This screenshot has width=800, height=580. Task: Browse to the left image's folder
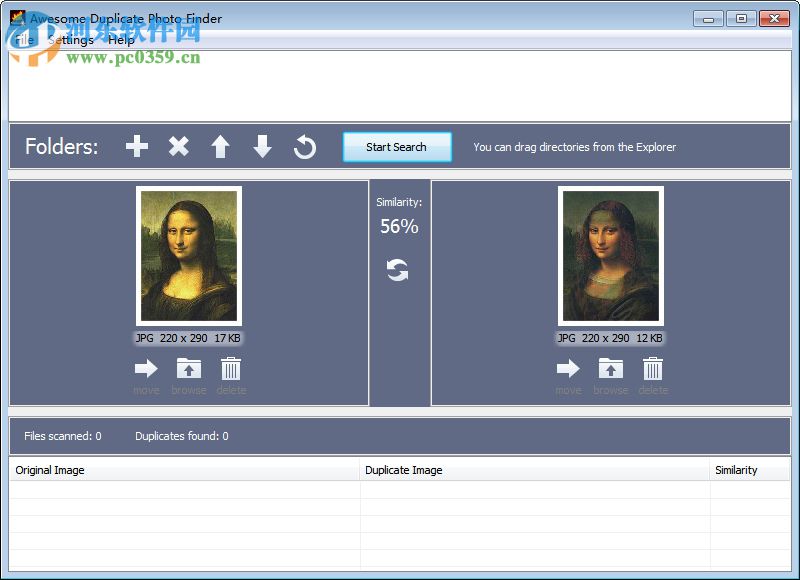tap(189, 368)
